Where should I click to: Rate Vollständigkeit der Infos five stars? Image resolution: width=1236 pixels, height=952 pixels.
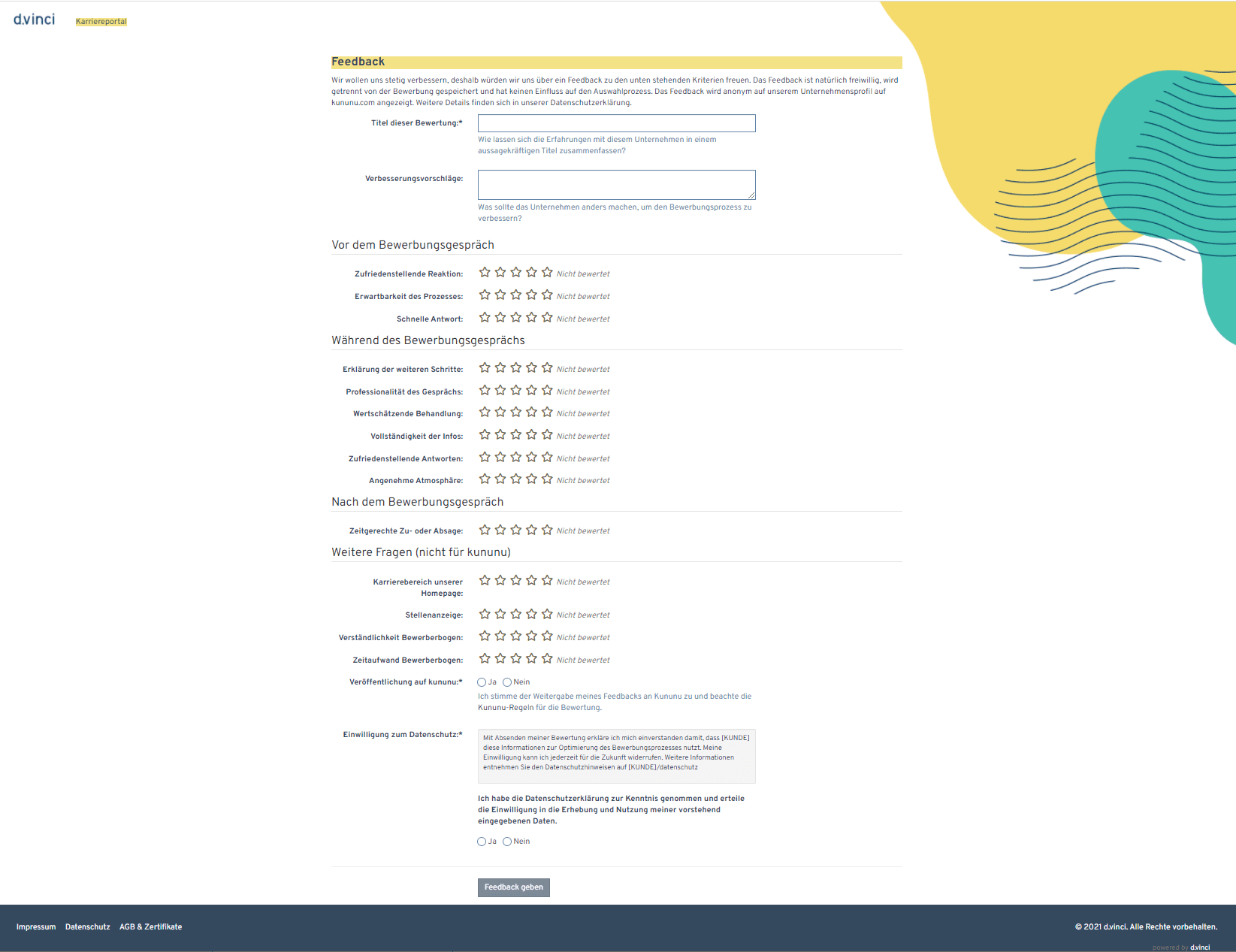click(x=547, y=435)
